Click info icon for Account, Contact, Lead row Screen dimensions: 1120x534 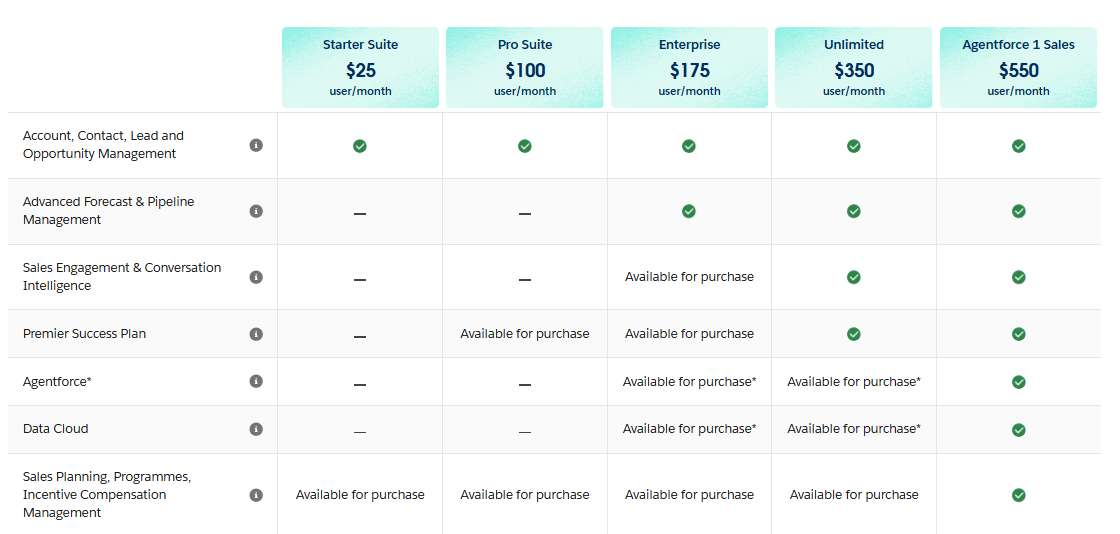coord(256,145)
